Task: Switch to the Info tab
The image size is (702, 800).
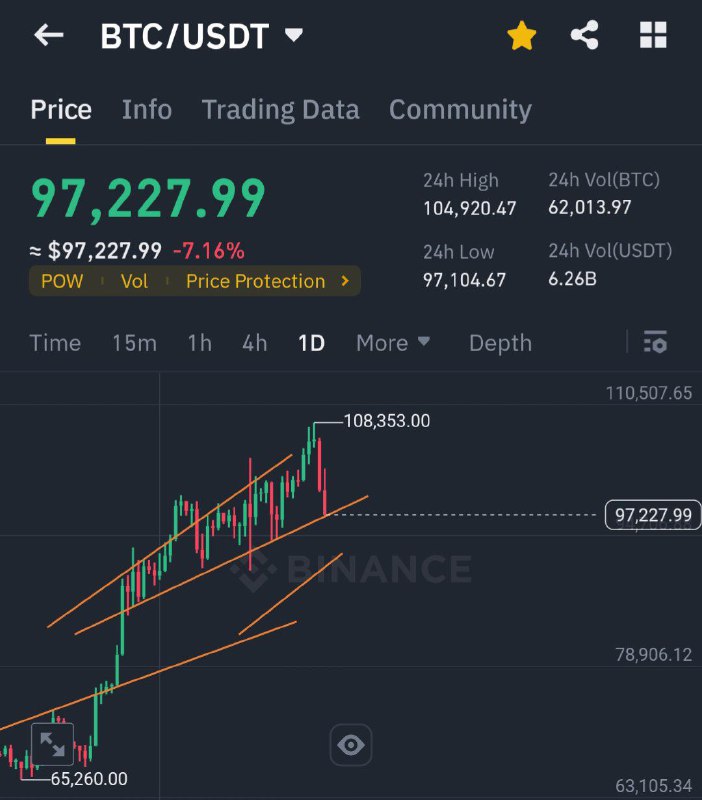Action: 147,110
